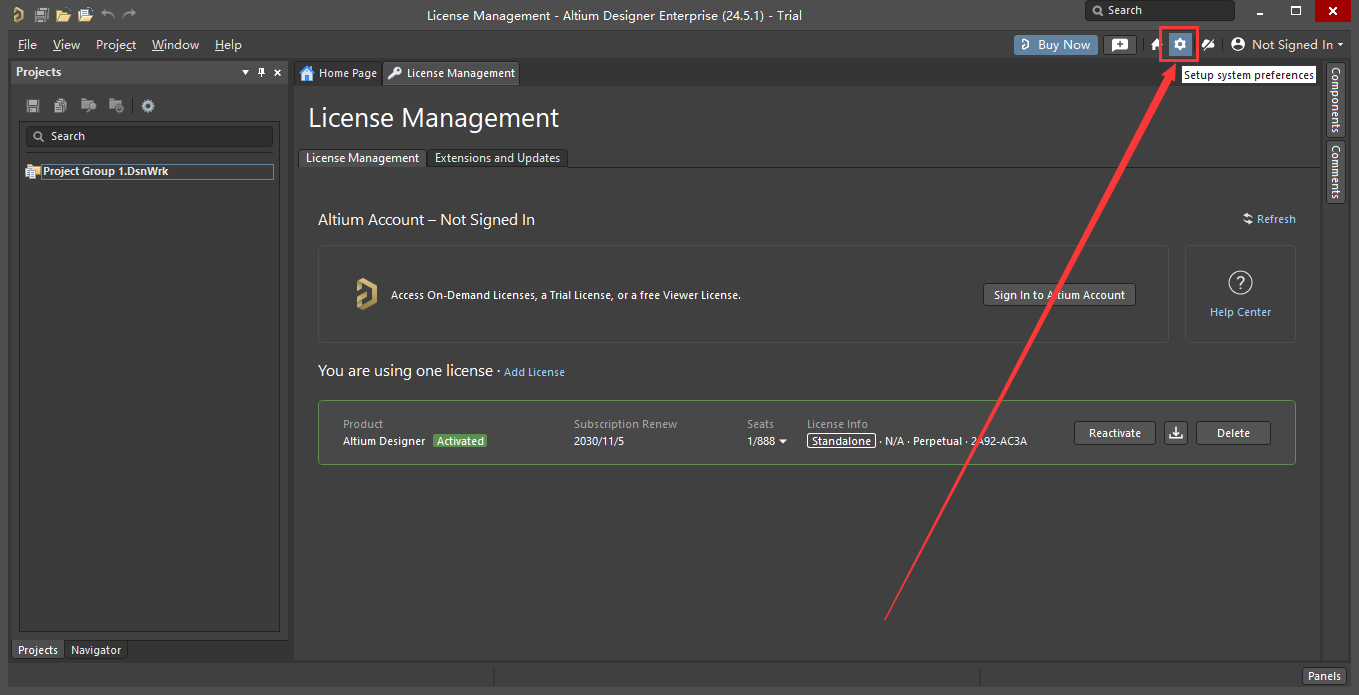Switch to Extensions and Updates tab
This screenshot has width=1359, height=695.
[497, 158]
